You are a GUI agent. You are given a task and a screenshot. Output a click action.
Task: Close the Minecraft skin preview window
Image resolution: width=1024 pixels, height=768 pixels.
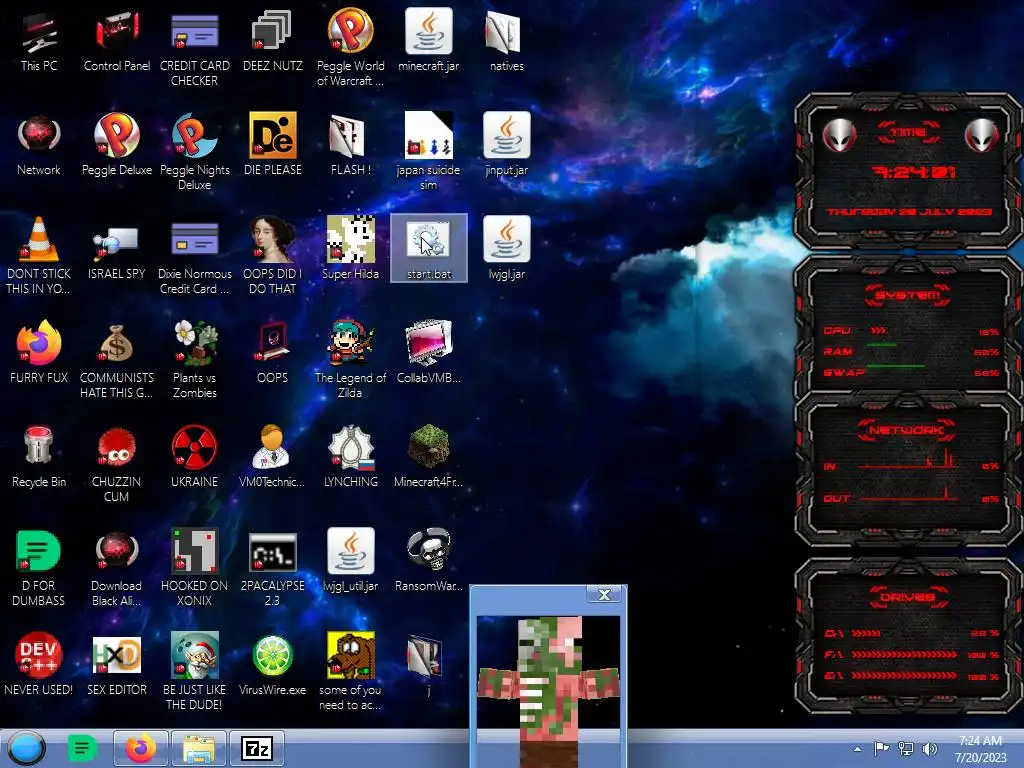(604, 594)
